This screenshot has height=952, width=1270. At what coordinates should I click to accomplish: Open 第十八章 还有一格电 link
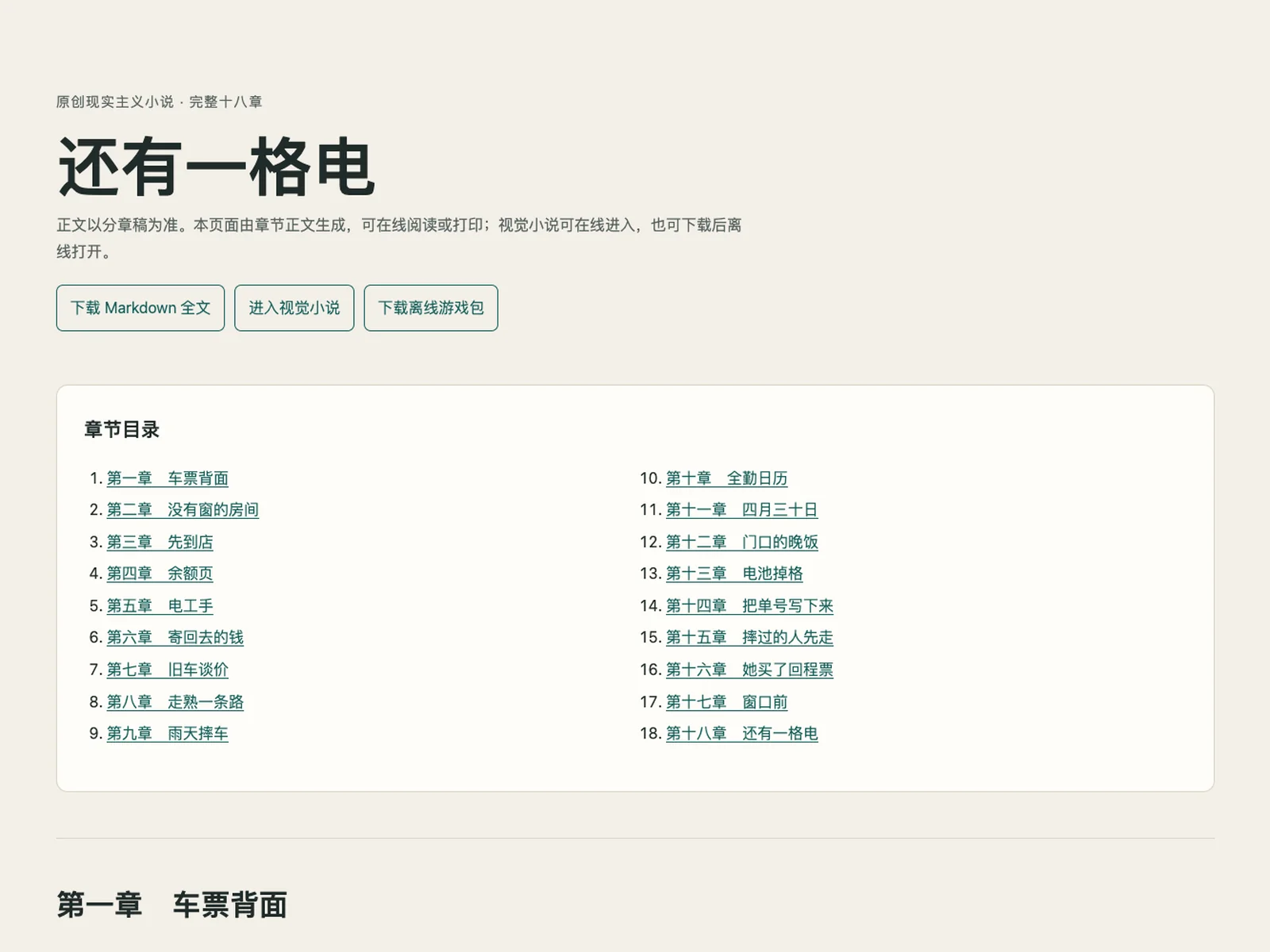[x=741, y=734]
